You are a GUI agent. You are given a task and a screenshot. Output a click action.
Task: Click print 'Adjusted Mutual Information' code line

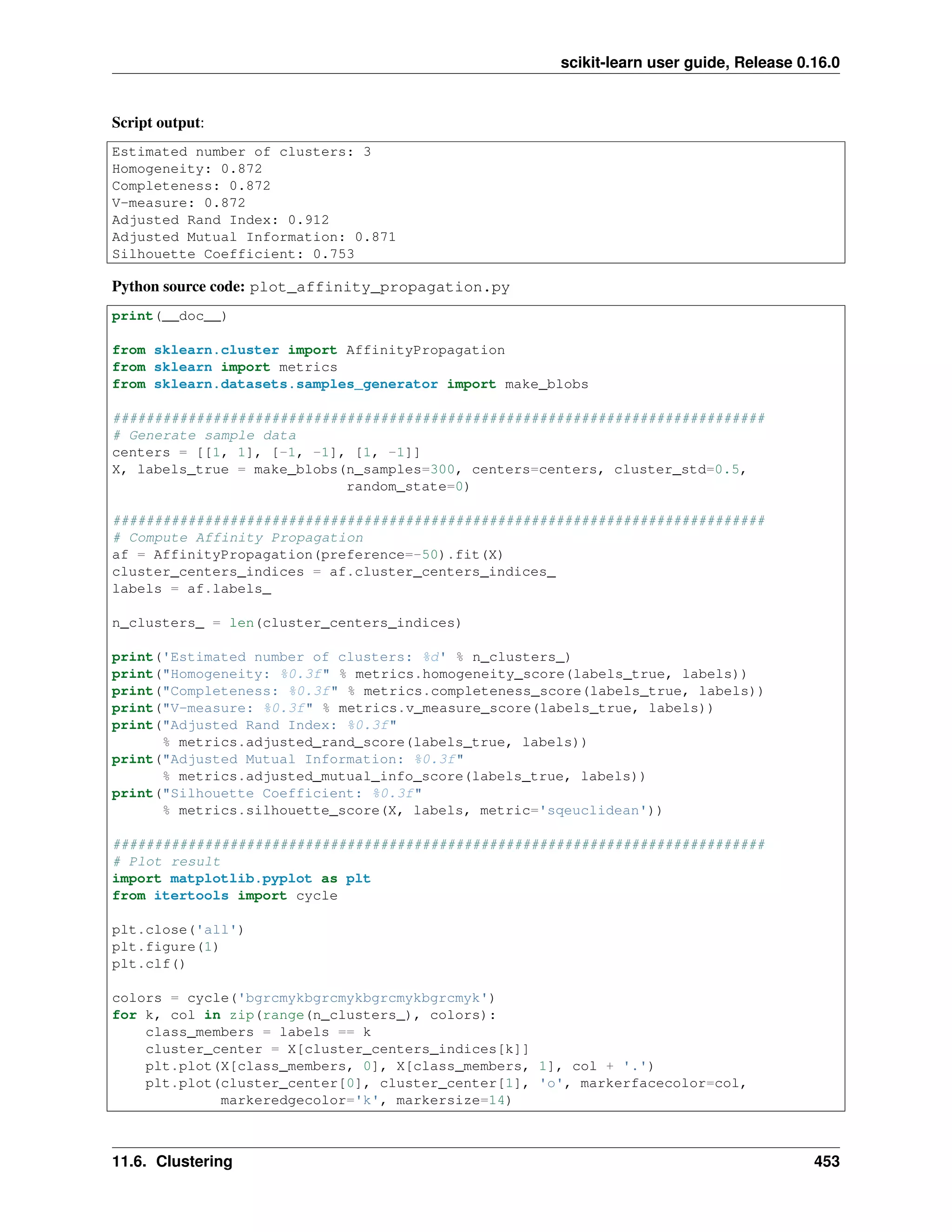click(288, 759)
